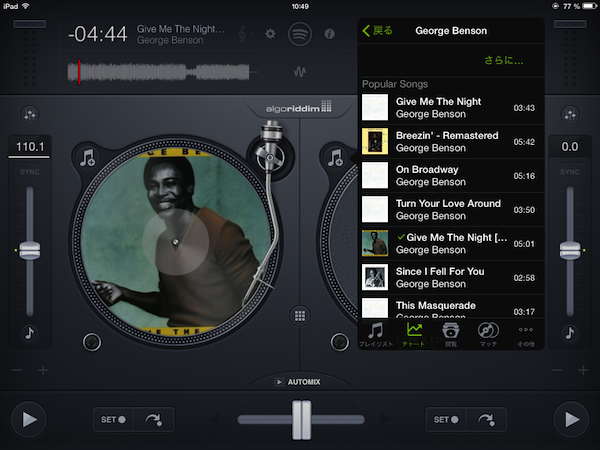Viewport: 600px width, 450px height.
Task: Tap the left turntable record
Action: coord(176,241)
